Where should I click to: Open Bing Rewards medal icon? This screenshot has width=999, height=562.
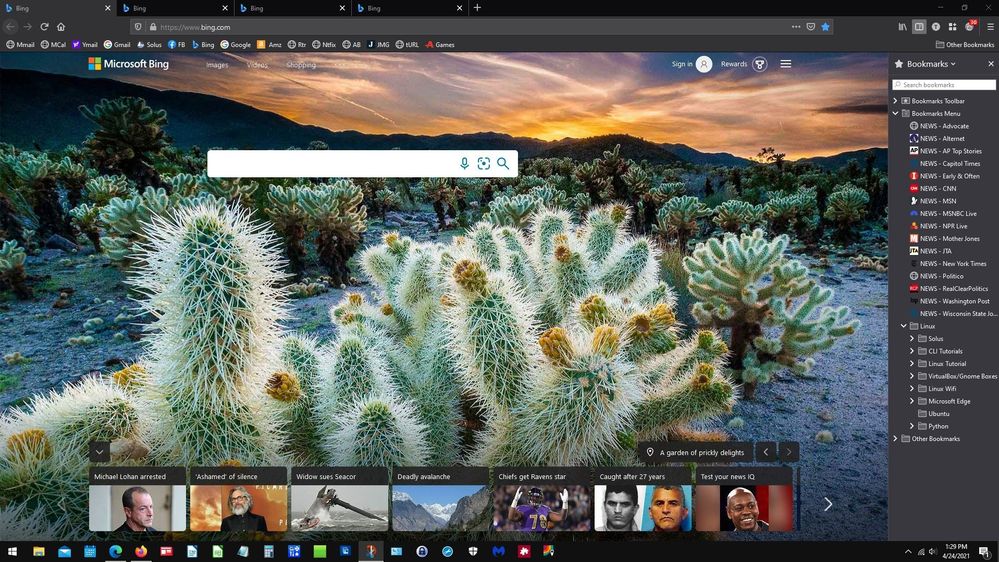tap(759, 64)
